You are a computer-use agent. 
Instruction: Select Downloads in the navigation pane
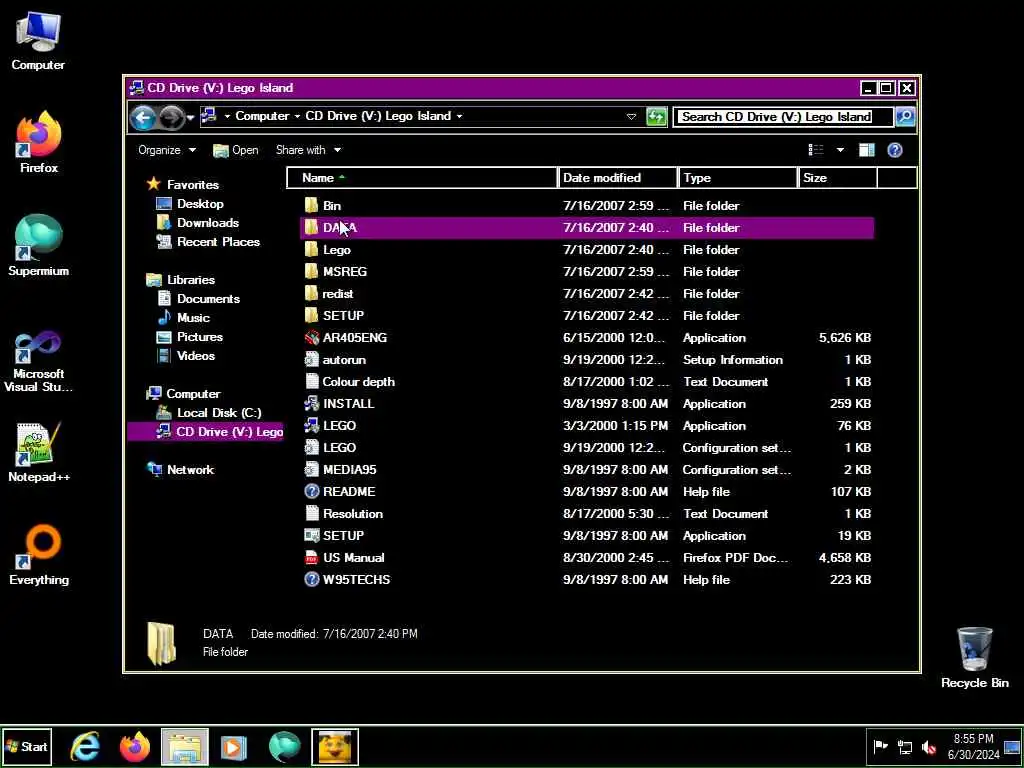pyautogui.click(x=198, y=223)
